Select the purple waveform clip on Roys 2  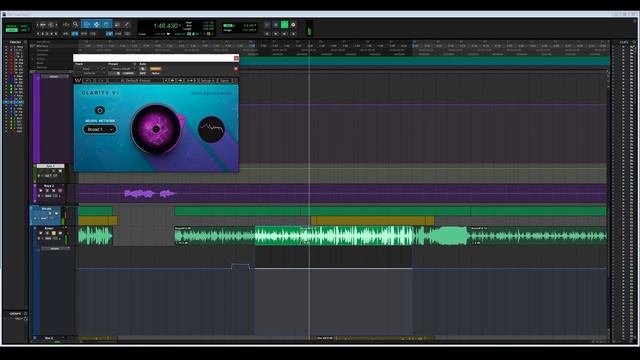pos(150,193)
